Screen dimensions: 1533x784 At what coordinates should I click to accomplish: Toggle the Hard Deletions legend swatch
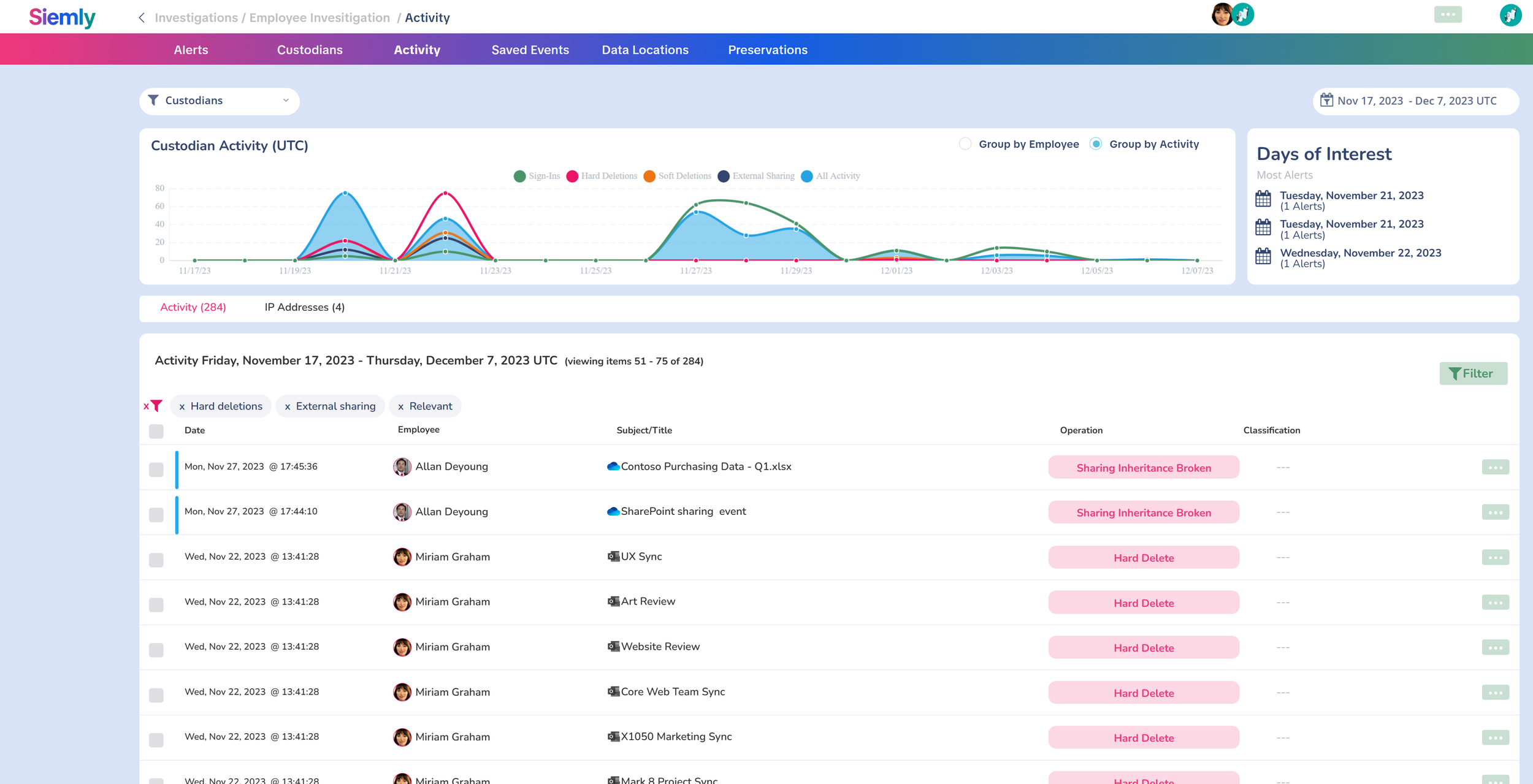[572, 176]
